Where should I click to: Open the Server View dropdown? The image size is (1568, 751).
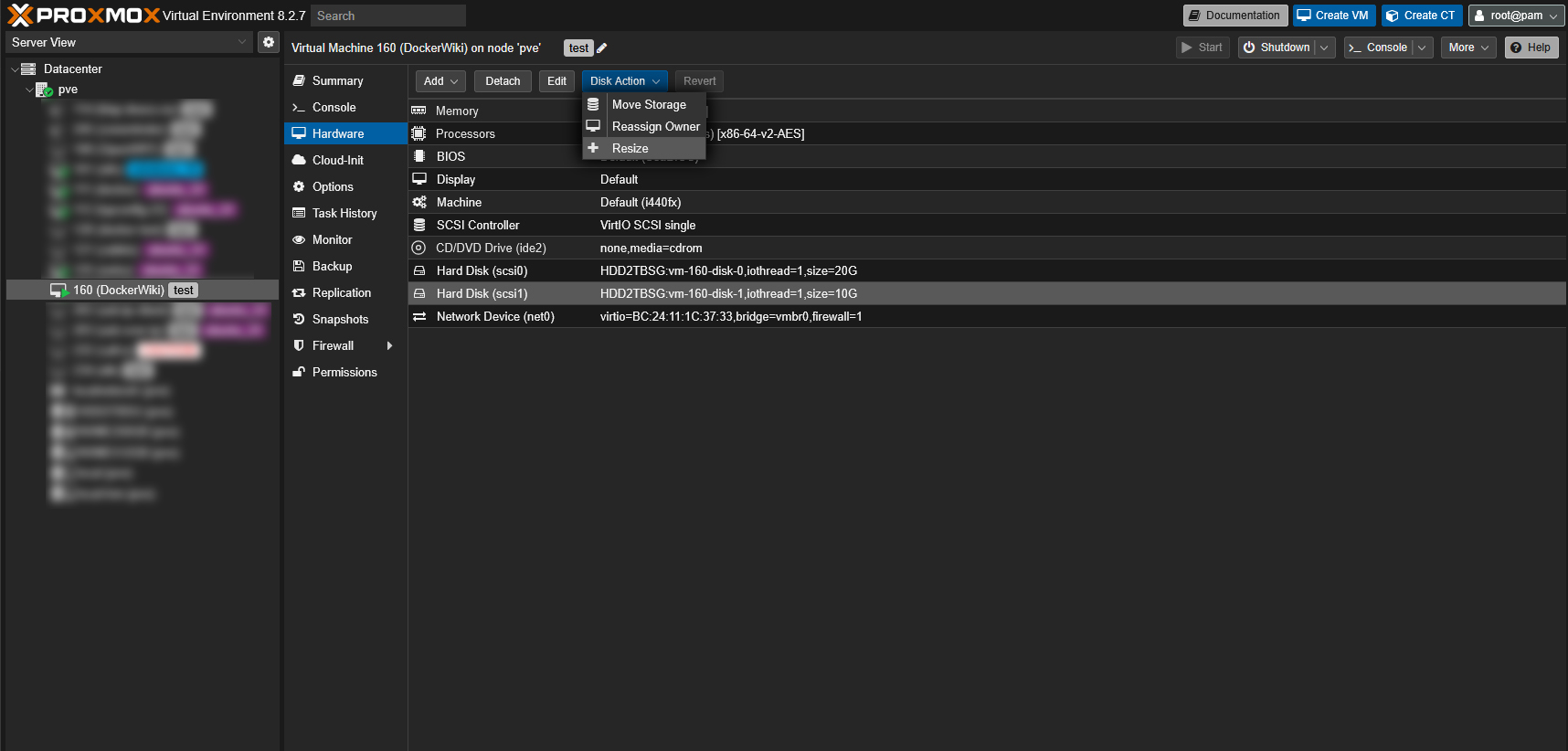pos(129,42)
